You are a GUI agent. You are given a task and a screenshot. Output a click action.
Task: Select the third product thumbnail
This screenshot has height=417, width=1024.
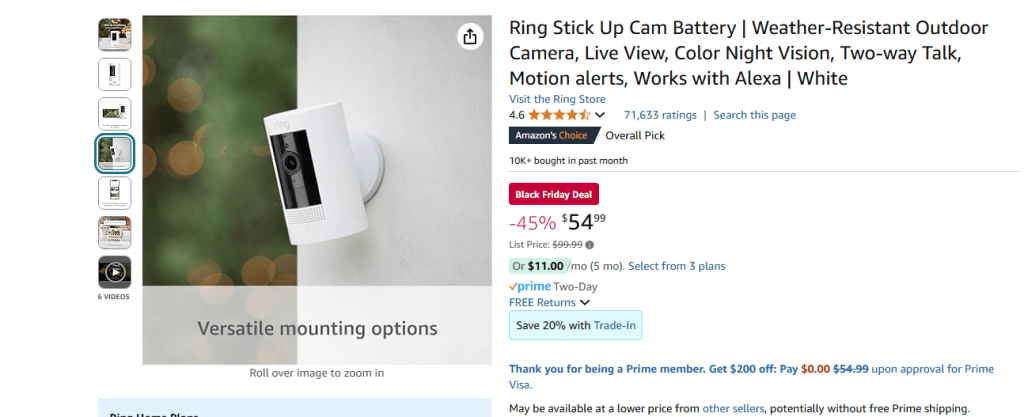(114, 114)
